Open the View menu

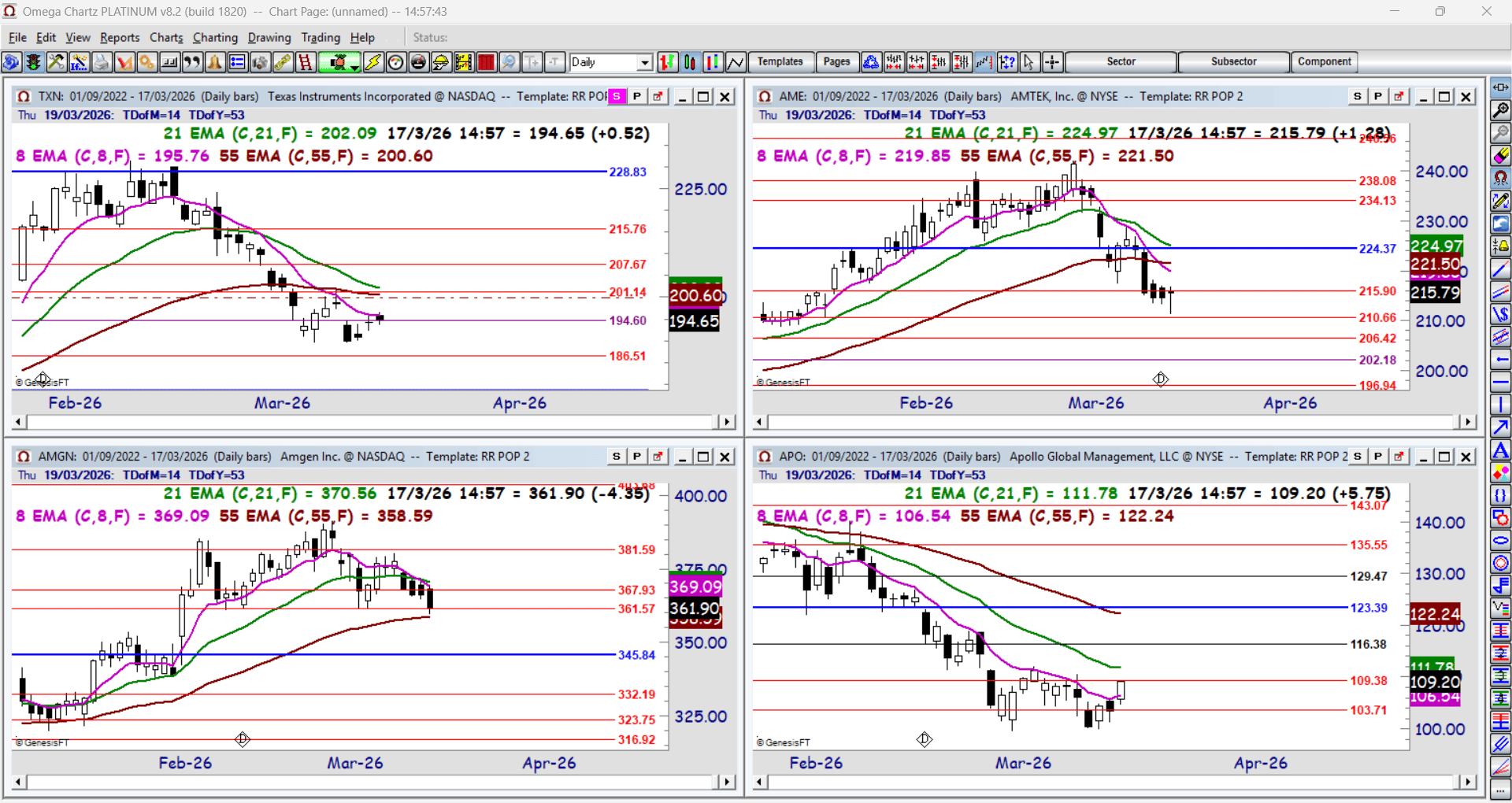[78, 38]
